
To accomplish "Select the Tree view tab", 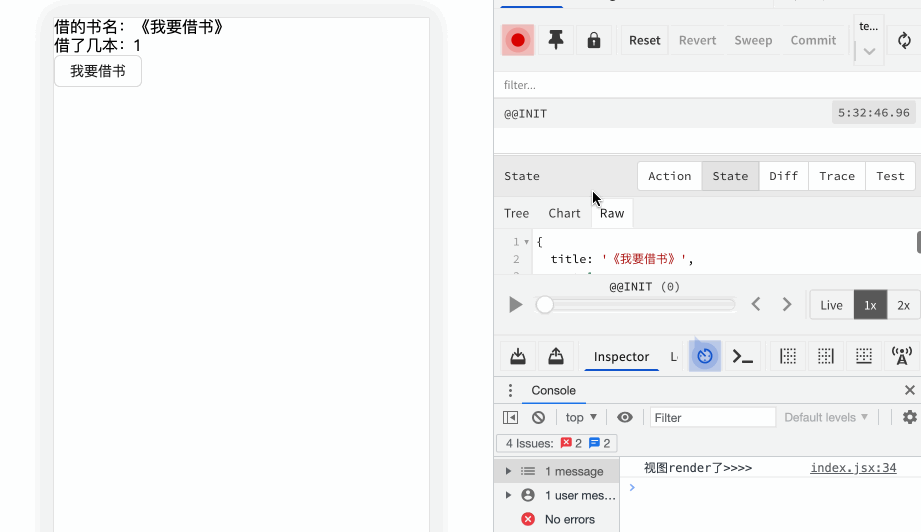I will click(x=516, y=213).
